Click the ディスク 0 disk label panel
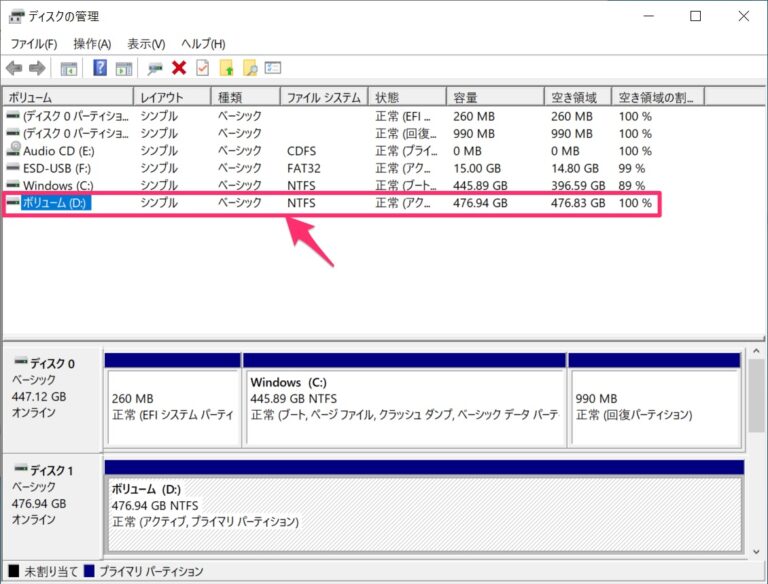768x584 pixels. click(53, 399)
